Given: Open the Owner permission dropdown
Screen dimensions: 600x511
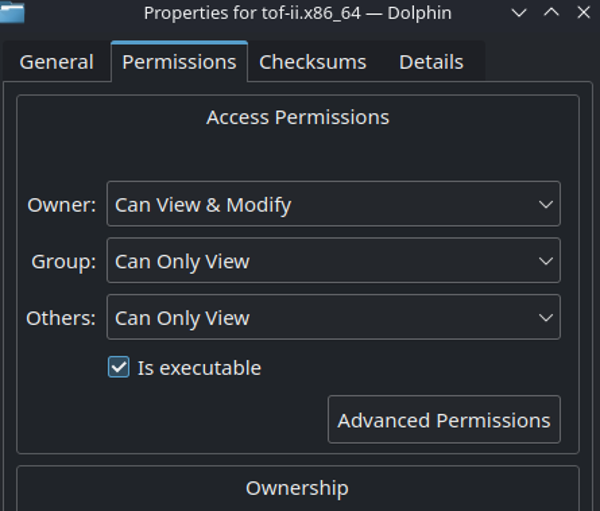Looking at the screenshot, I should pyautogui.click(x=333, y=205).
